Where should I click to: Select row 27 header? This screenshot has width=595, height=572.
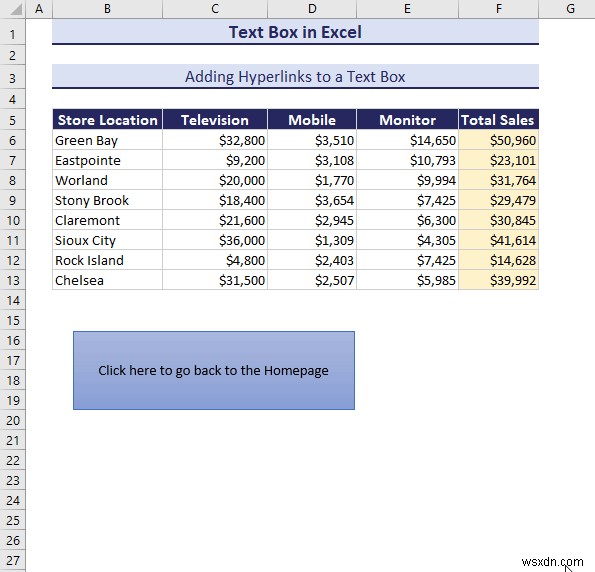[13, 561]
